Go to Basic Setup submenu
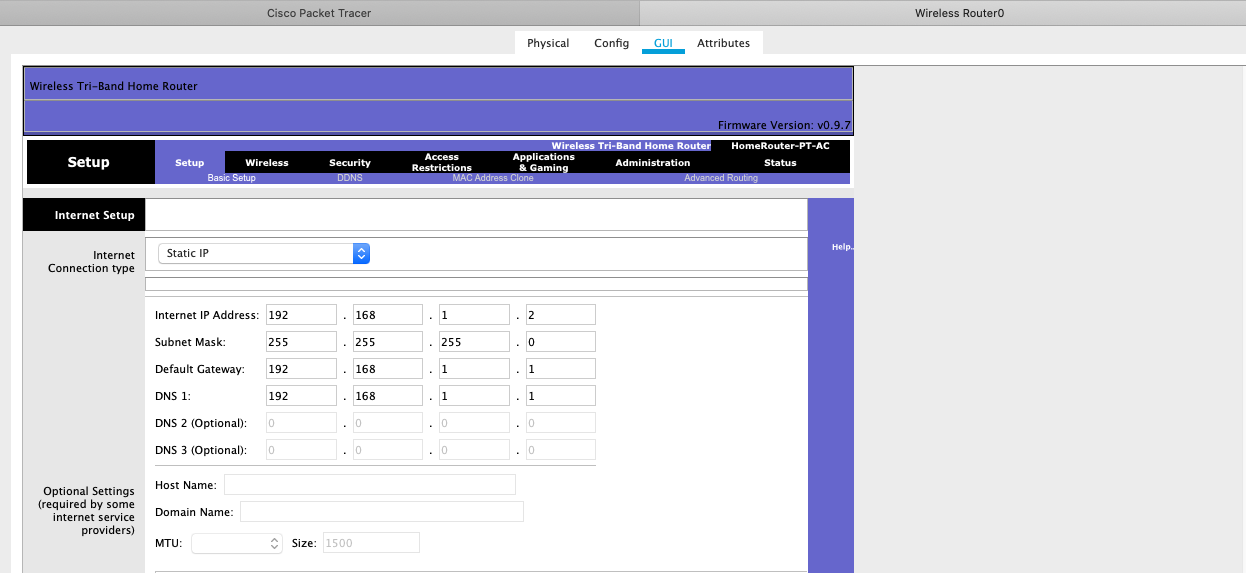1246x573 pixels. coord(231,178)
